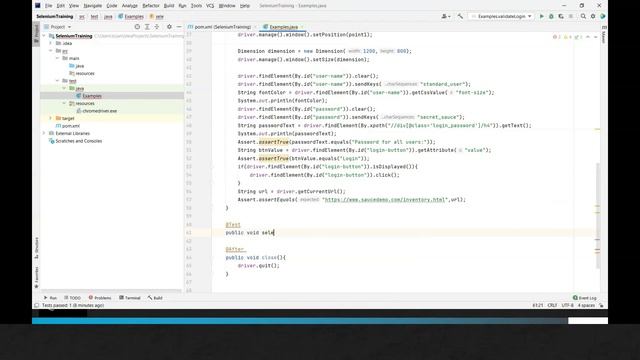Open IDE settings gear in toolbar
This screenshot has height=360, width=640.
tap(593, 16)
